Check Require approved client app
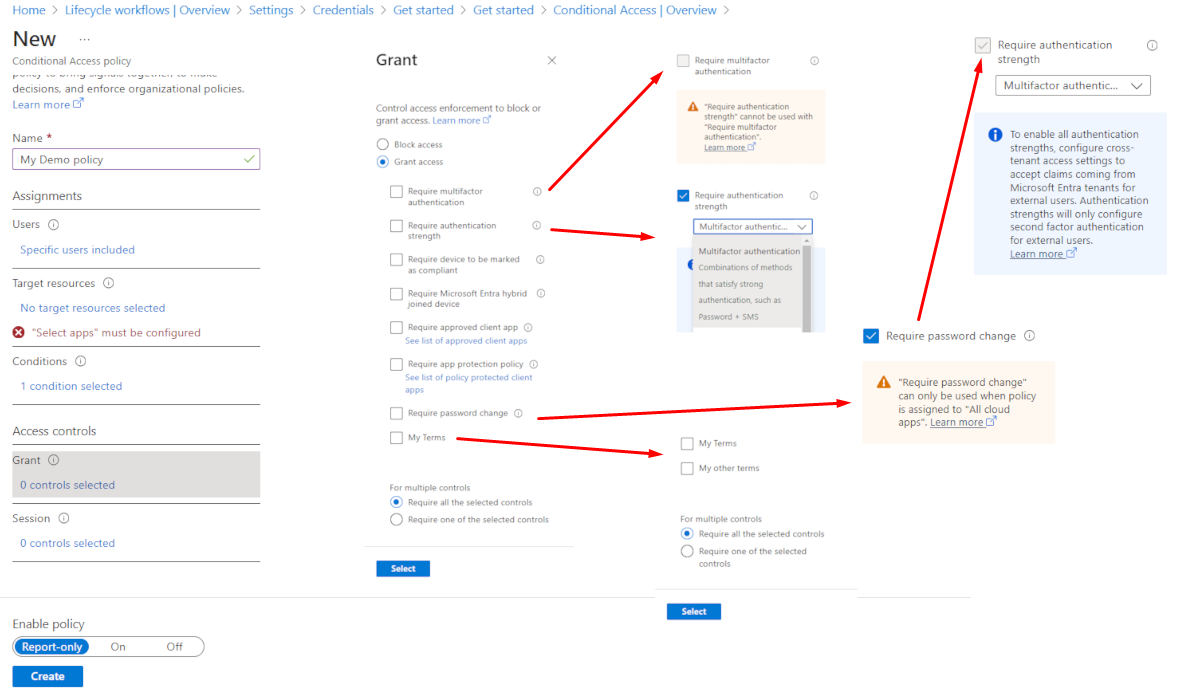Viewport: 1182px width, 696px height. click(x=397, y=328)
